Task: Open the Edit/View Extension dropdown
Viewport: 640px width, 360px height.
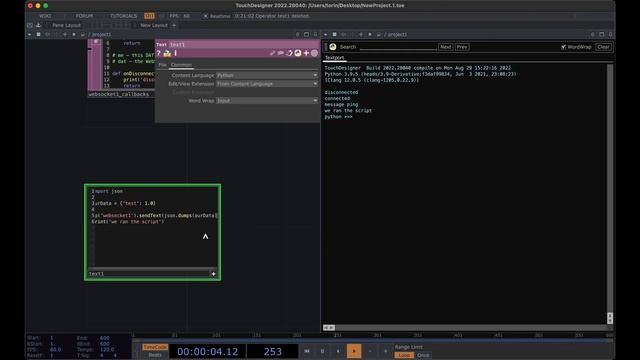Action: (x=267, y=84)
